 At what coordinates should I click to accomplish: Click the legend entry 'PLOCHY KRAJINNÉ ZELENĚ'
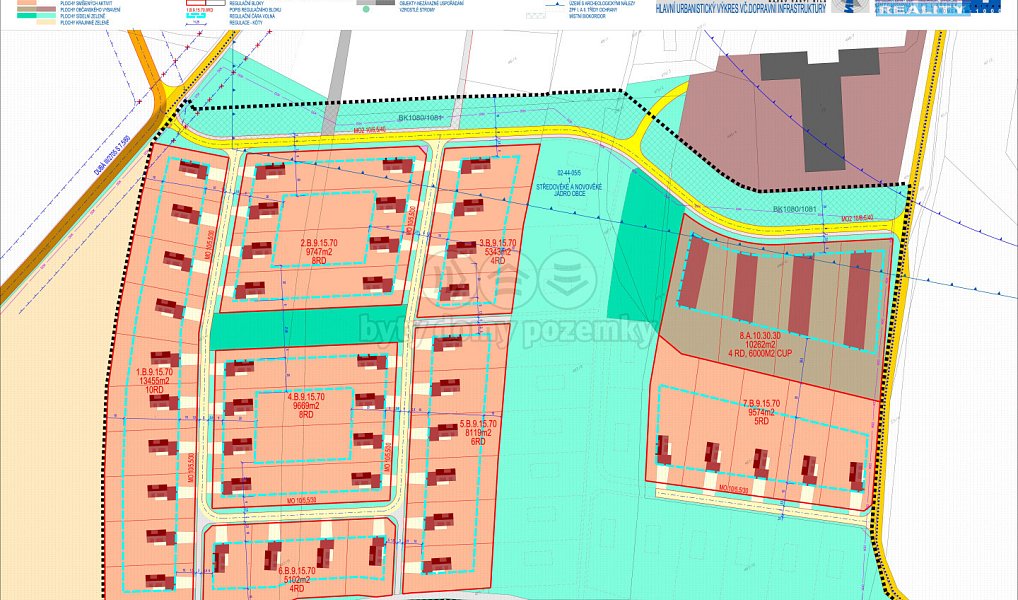tap(84, 23)
